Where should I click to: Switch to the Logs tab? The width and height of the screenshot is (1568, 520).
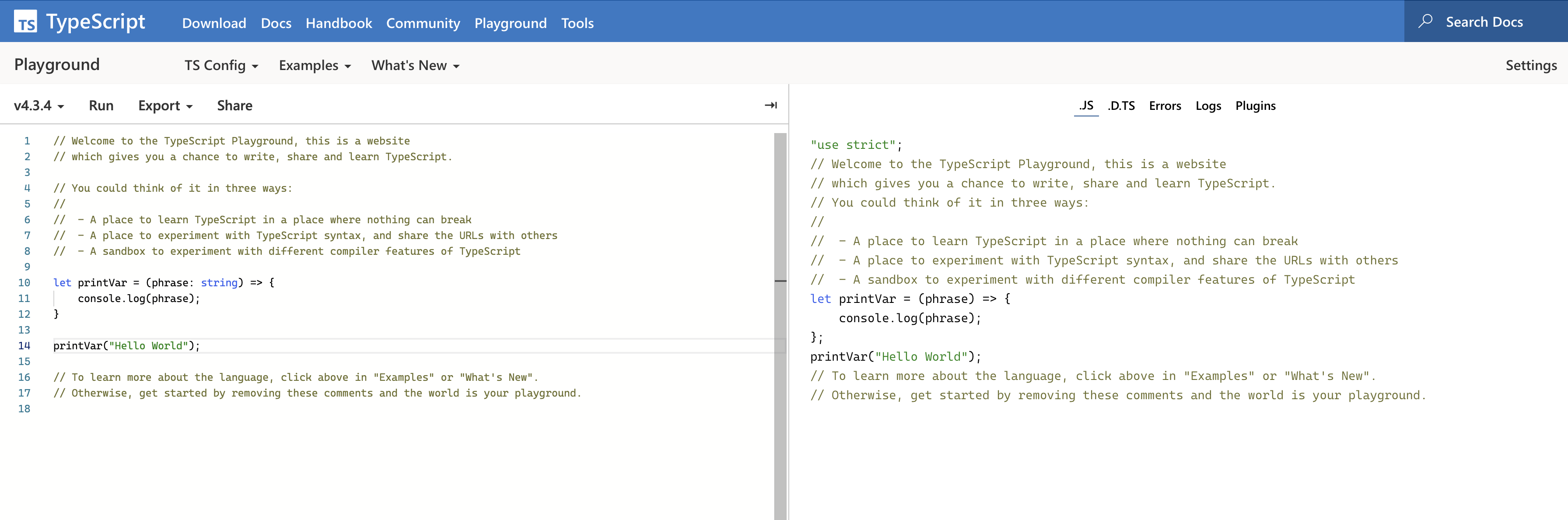(1209, 105)
